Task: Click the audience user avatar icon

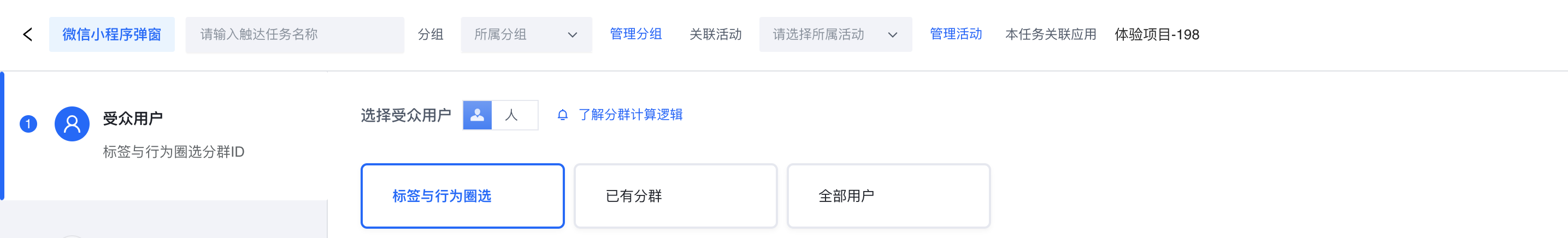Action: point(72,124)
